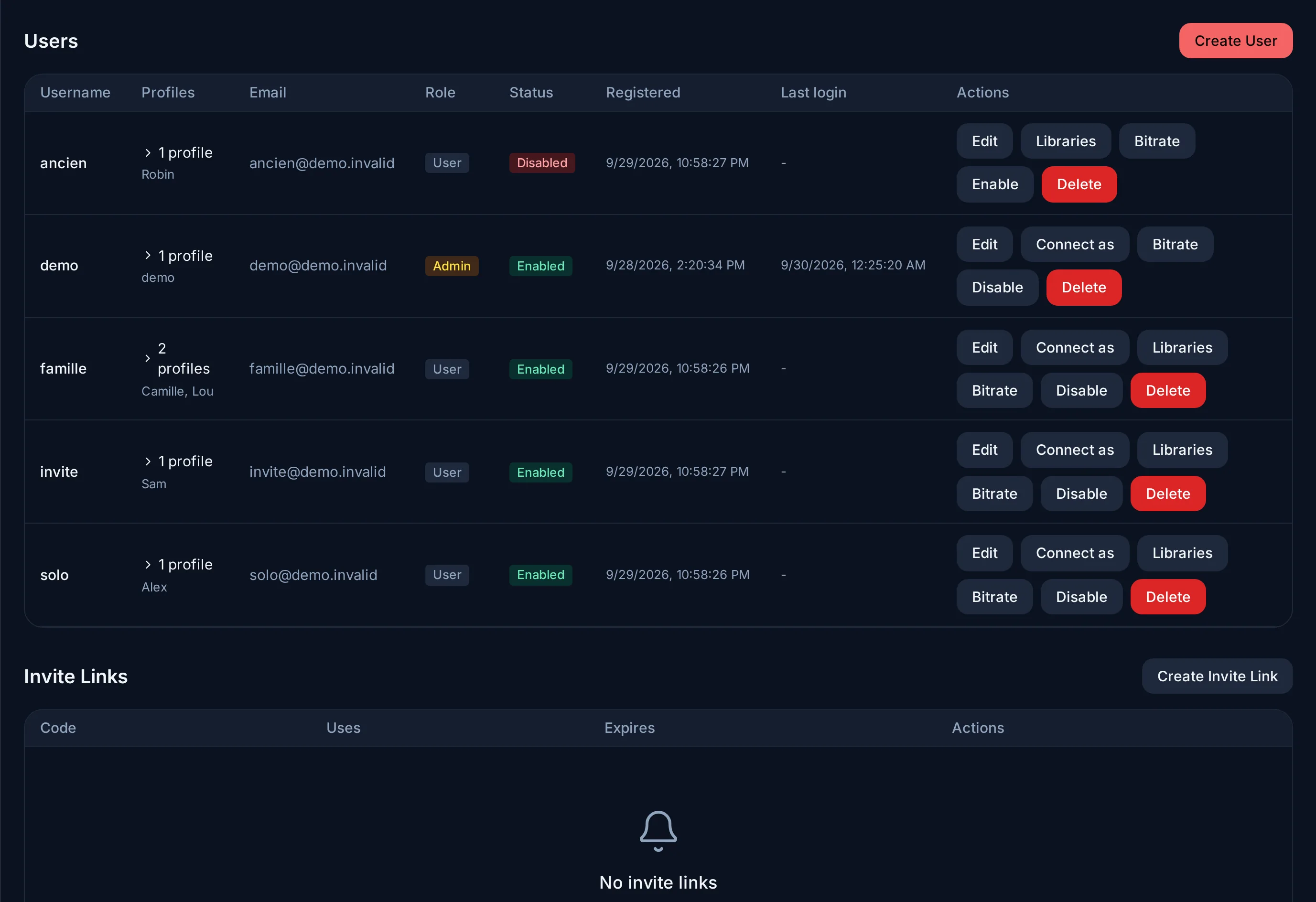Screen dimensions: 1316x902
Task: Expand ancien's profile list chevron
Action: [x=148, y=153]
